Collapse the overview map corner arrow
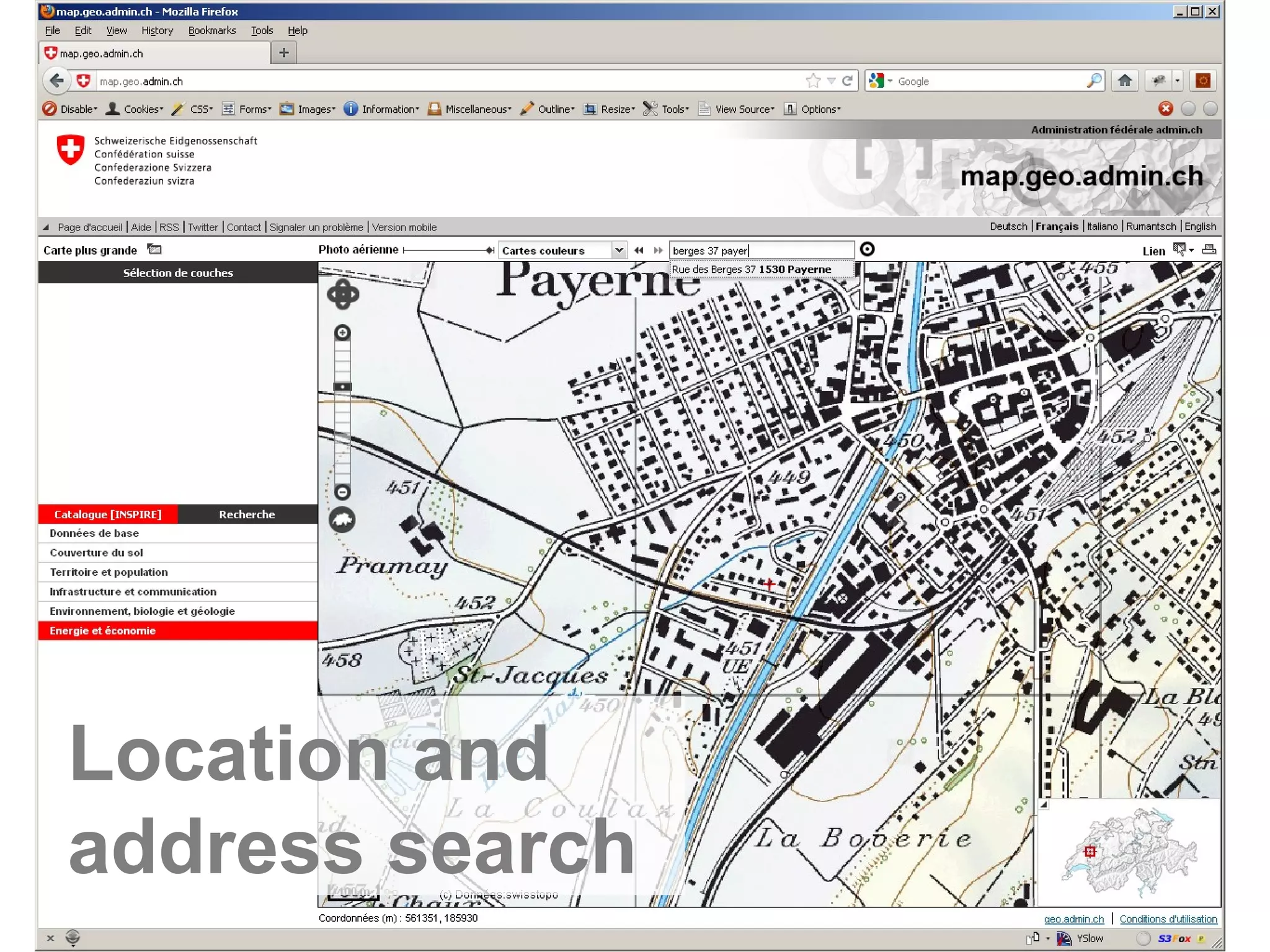Image resolution: width=1270 pixels, height=952 pixels. pyautogui.click(x=1044, y=804)
